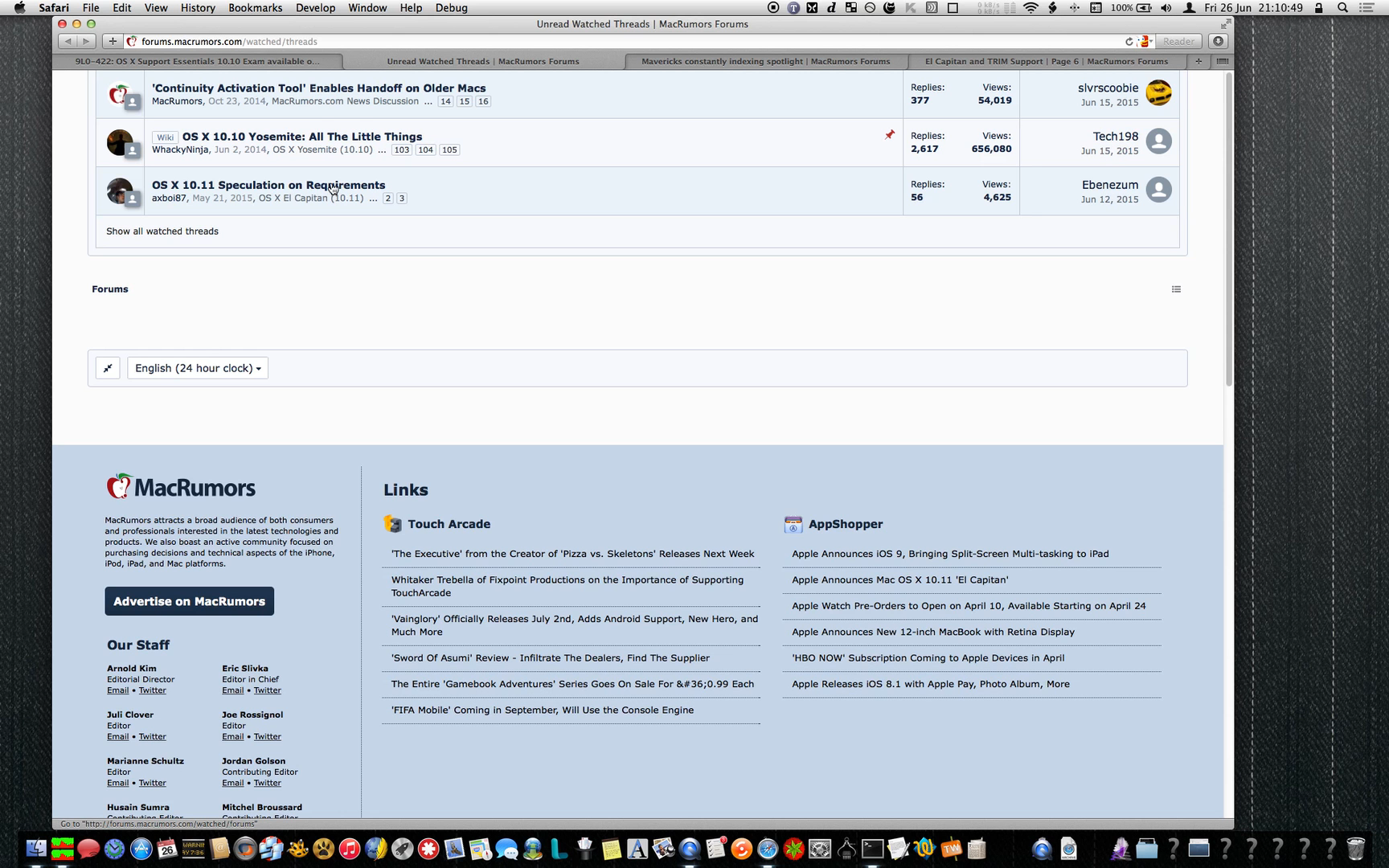
Task: Open a new tab with the plus icon
Action: 1198,61
